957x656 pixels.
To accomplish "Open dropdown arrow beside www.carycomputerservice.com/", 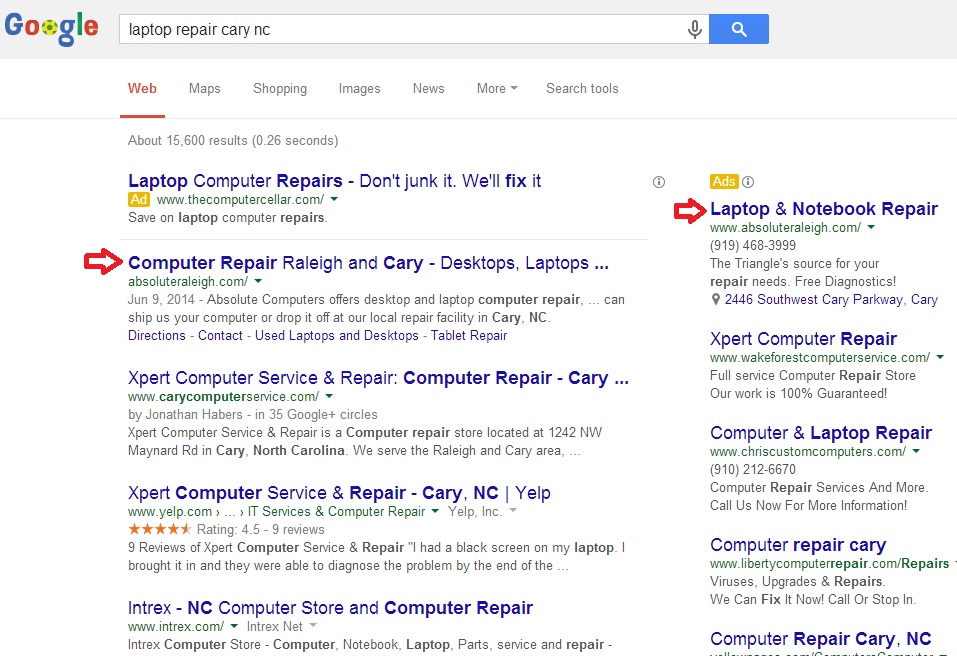I will point(330,396).
